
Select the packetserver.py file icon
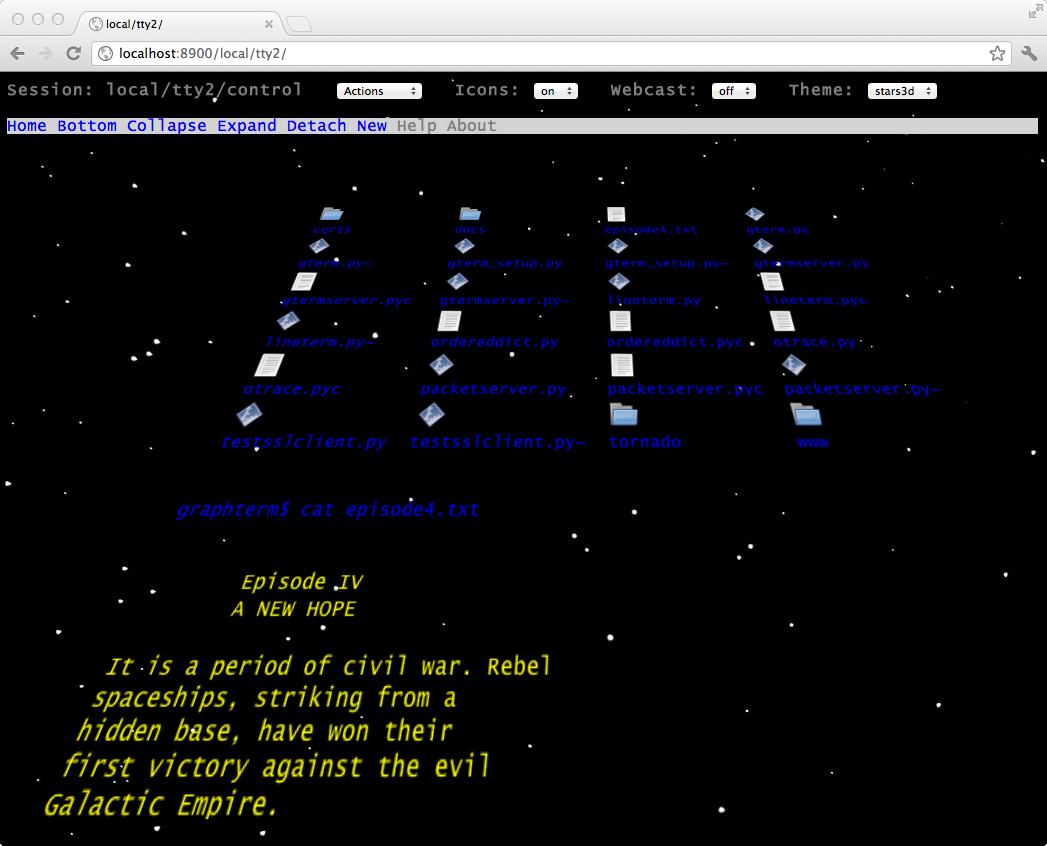442,363
